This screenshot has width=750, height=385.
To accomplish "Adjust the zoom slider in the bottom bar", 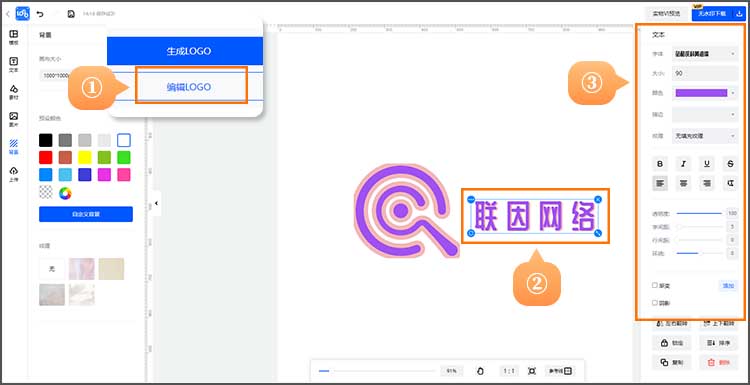I will coord(376,371).
